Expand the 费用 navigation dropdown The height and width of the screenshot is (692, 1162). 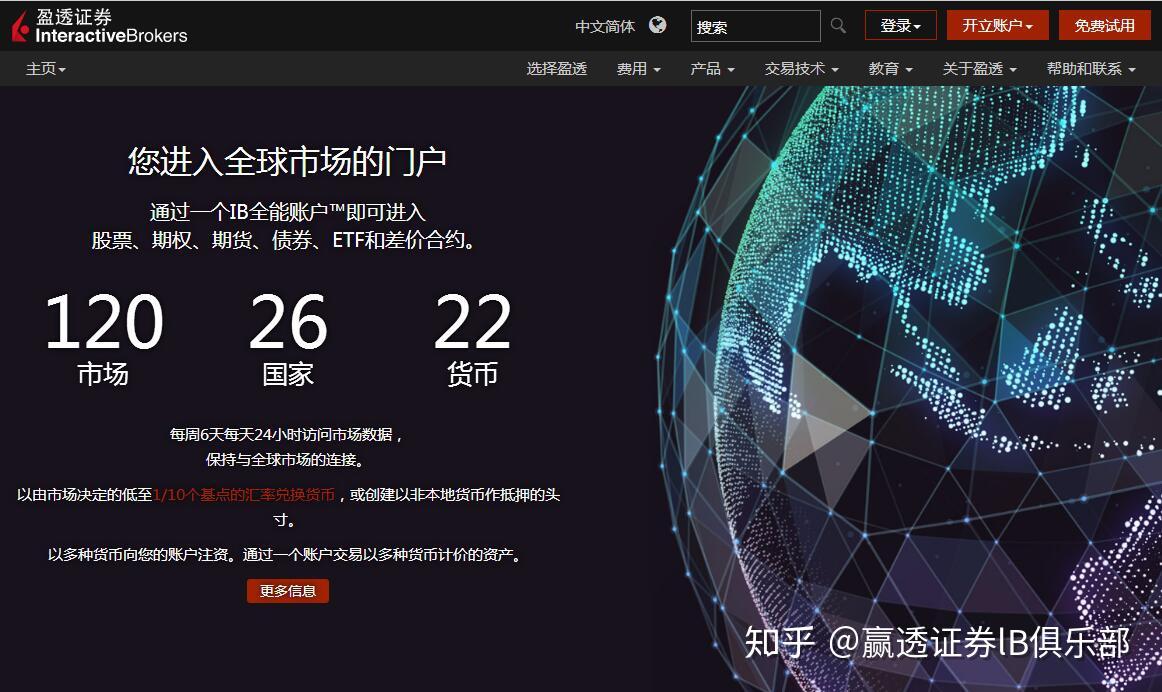[638, 70]
